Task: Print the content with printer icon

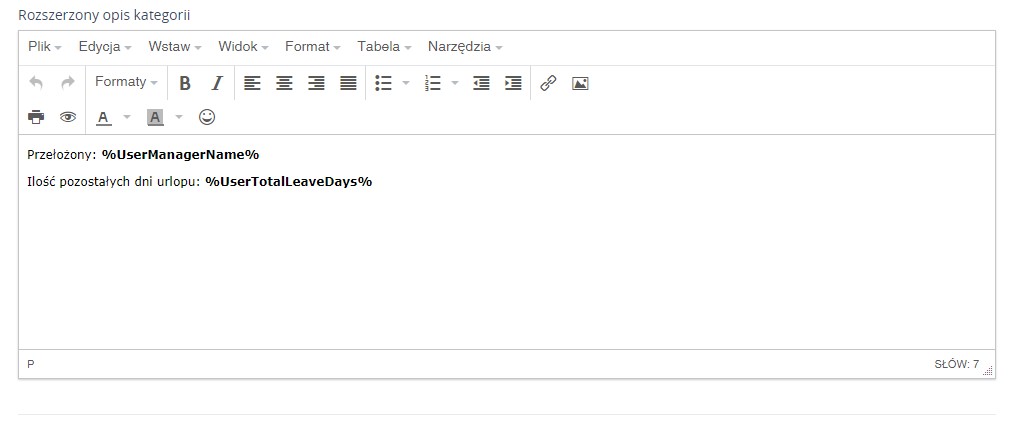Action: (36, 117)
